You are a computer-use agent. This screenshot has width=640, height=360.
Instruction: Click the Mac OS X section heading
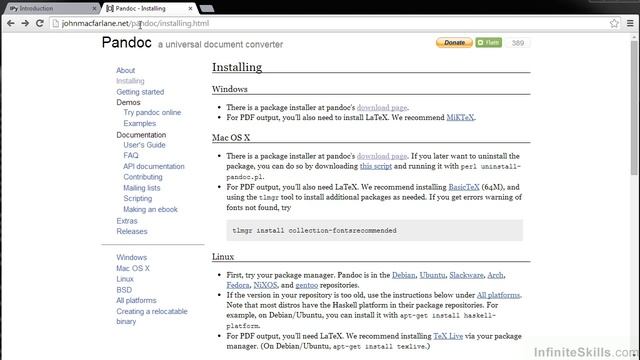point(231,138)
